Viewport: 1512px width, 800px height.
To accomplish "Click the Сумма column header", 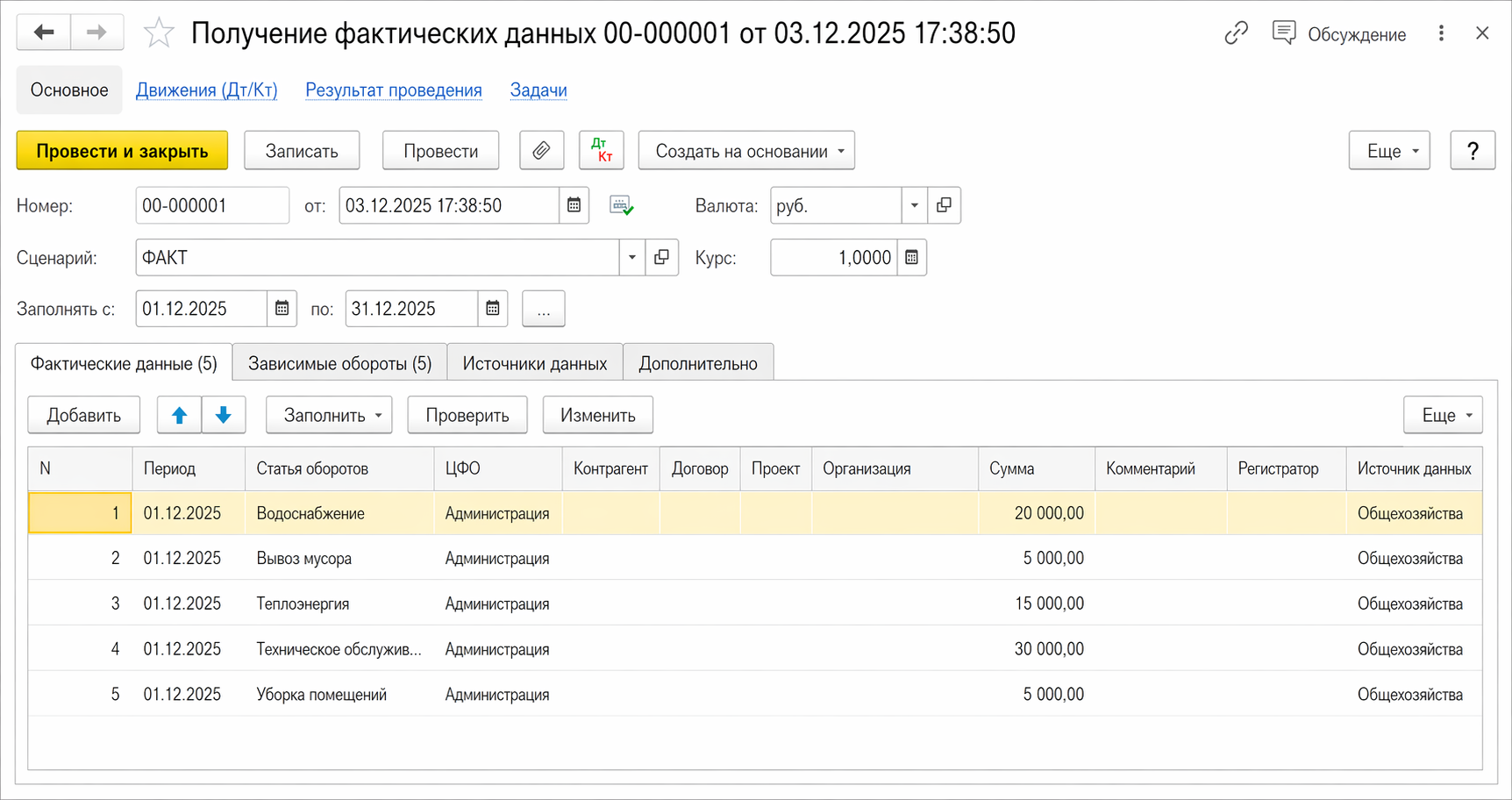I will click(1037, 468).
